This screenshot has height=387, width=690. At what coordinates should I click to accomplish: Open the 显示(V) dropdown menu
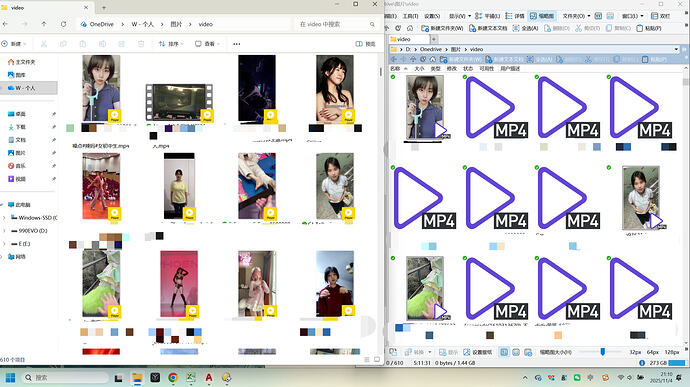tap(460, 16)
